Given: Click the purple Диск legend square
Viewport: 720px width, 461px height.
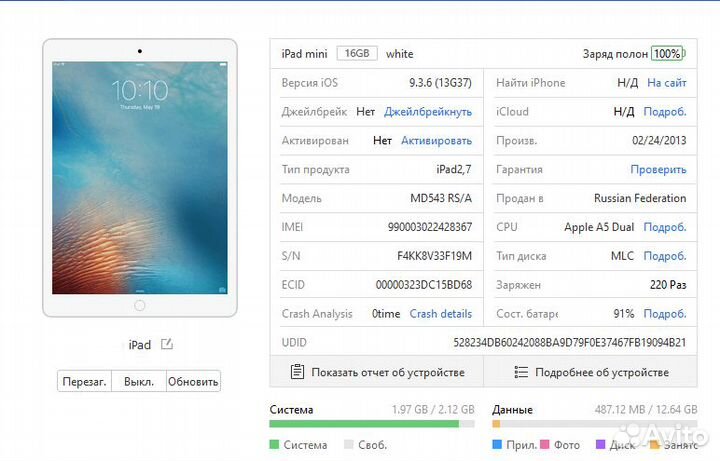Looking at the screenshot, I should pyautogui.click(x=600, y=444).
